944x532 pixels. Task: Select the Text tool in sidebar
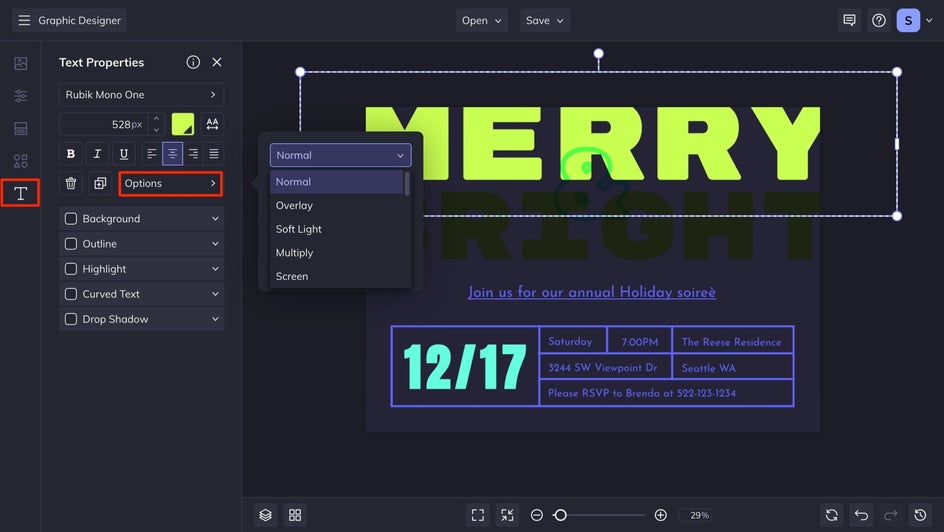[20, 193]
